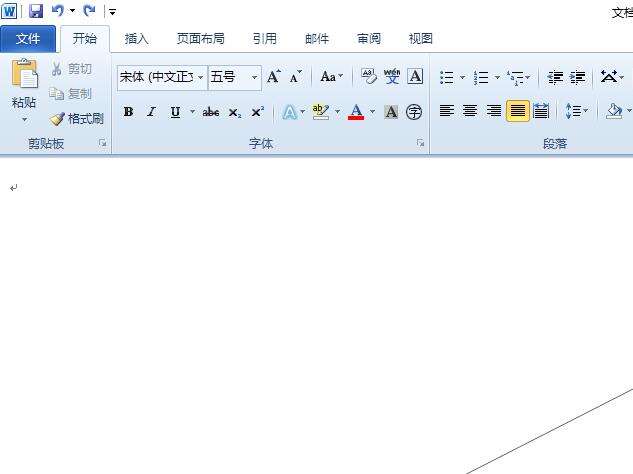The width and height of the screenshot is (633, 474).
Task: Click the Line Spacing icon
Action: point(574,111)
